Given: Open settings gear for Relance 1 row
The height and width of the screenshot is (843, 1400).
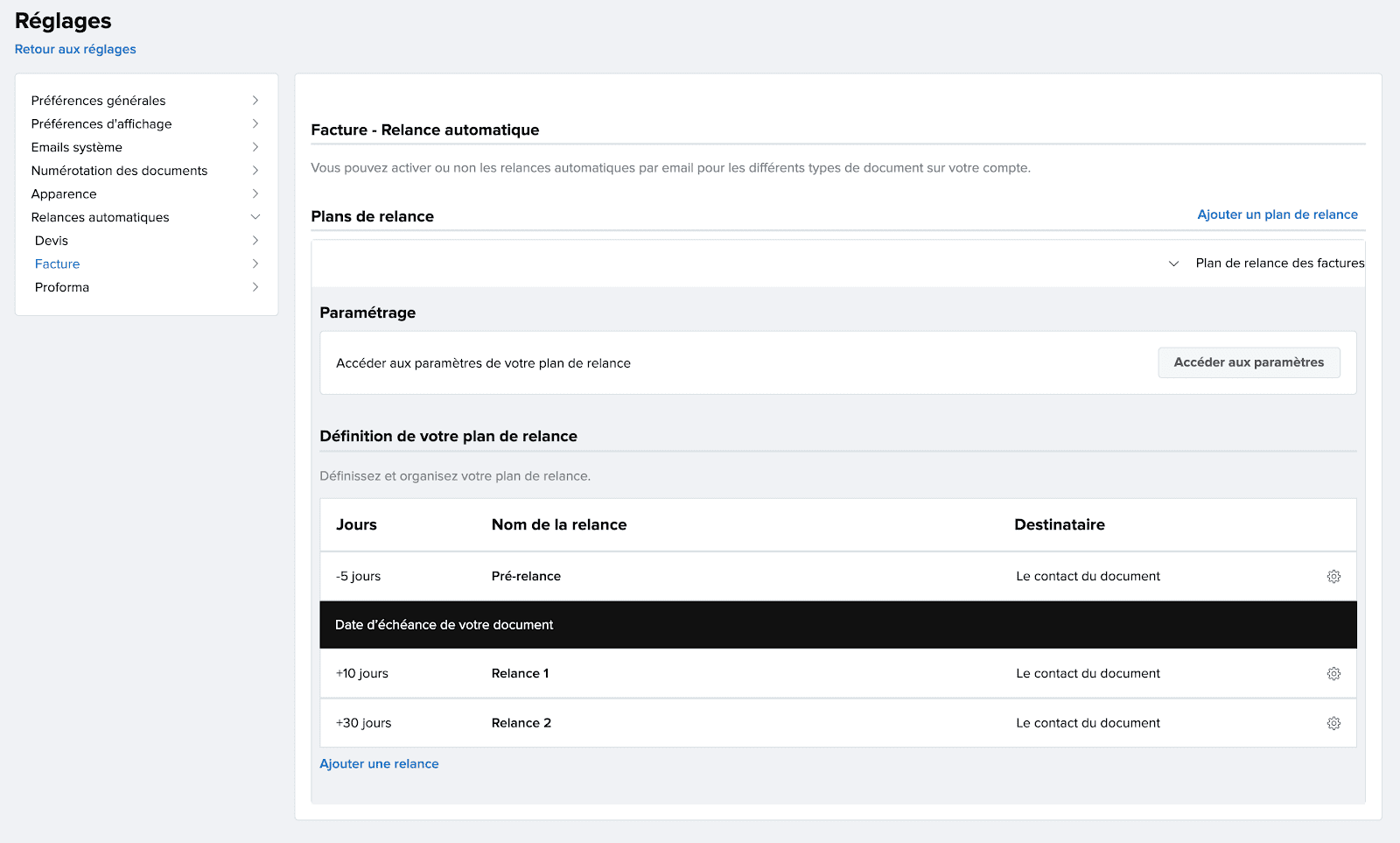Looking at the screenshot, I should pos(1333,673).
